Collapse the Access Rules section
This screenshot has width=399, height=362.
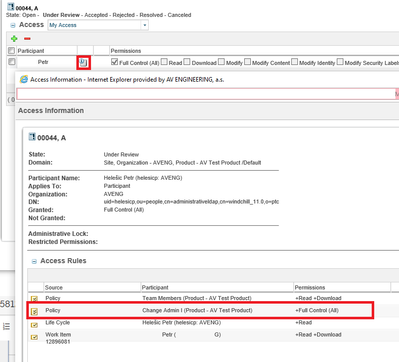pos(34,261)
